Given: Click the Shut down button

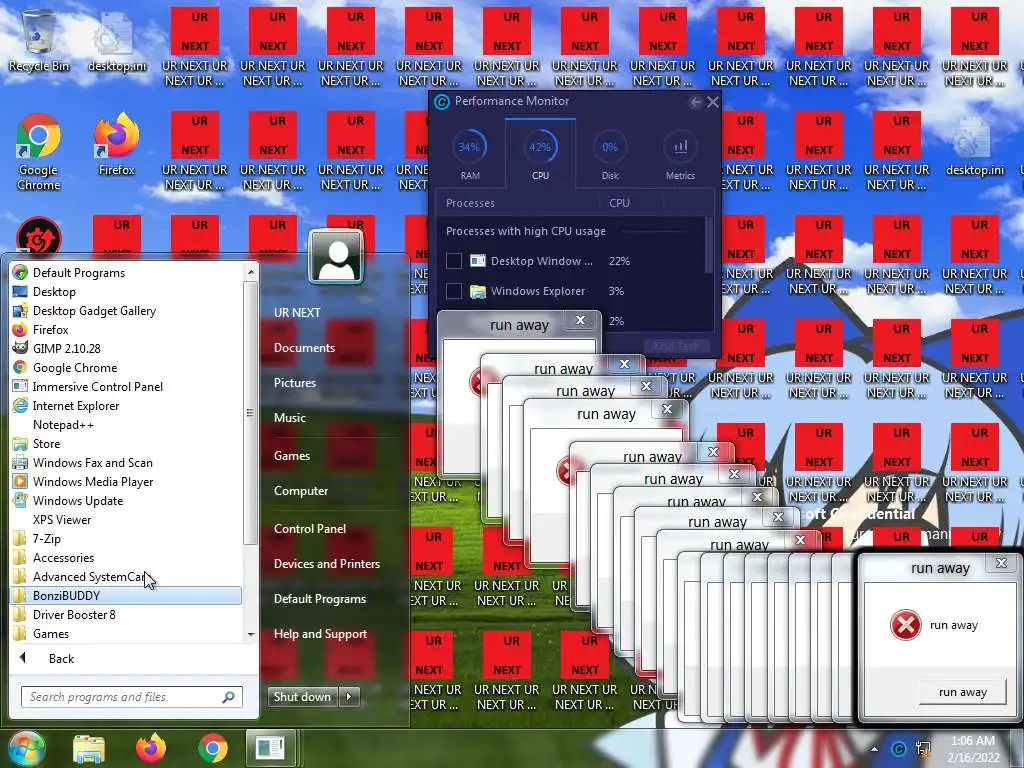Looking at the screenshot, I should [302, 697].
